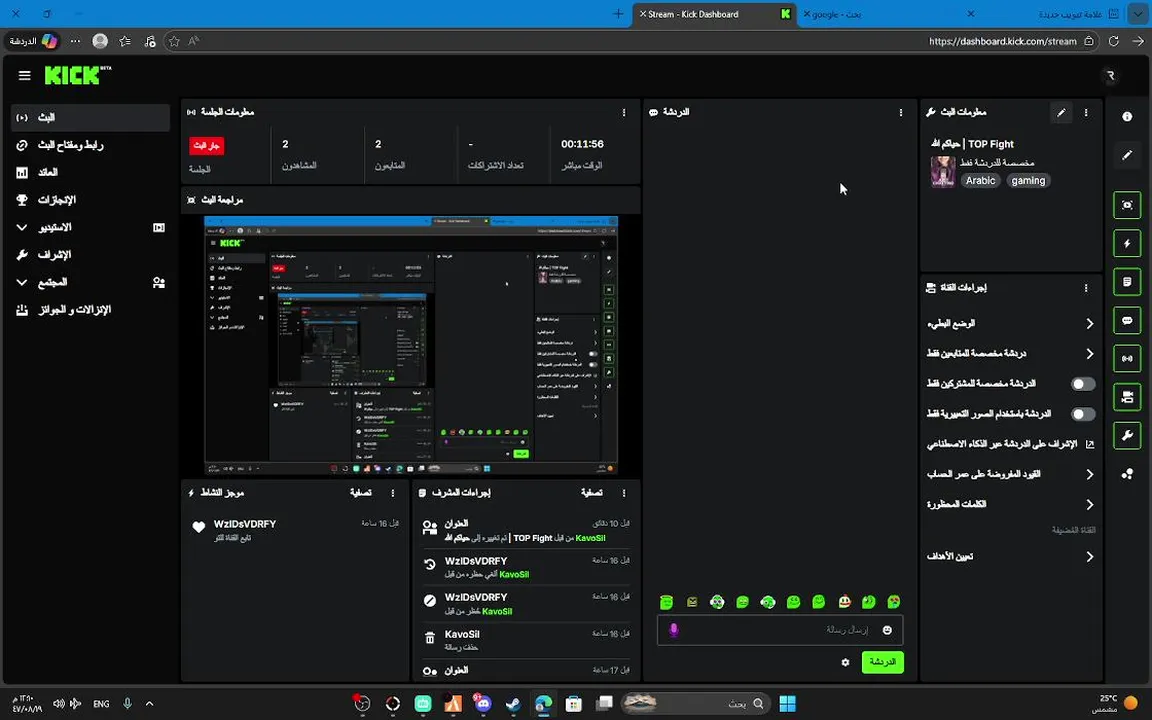Viewport: 1152px width, 720px height.
Task: Select WzlDsVDRFY in the activity feed
Action: 245,525
